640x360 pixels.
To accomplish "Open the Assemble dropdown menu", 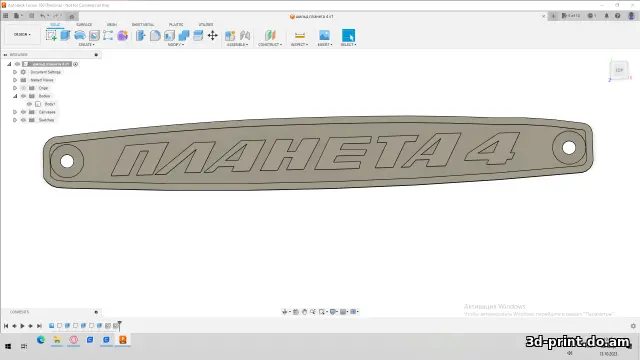I will tap(237, 44).
